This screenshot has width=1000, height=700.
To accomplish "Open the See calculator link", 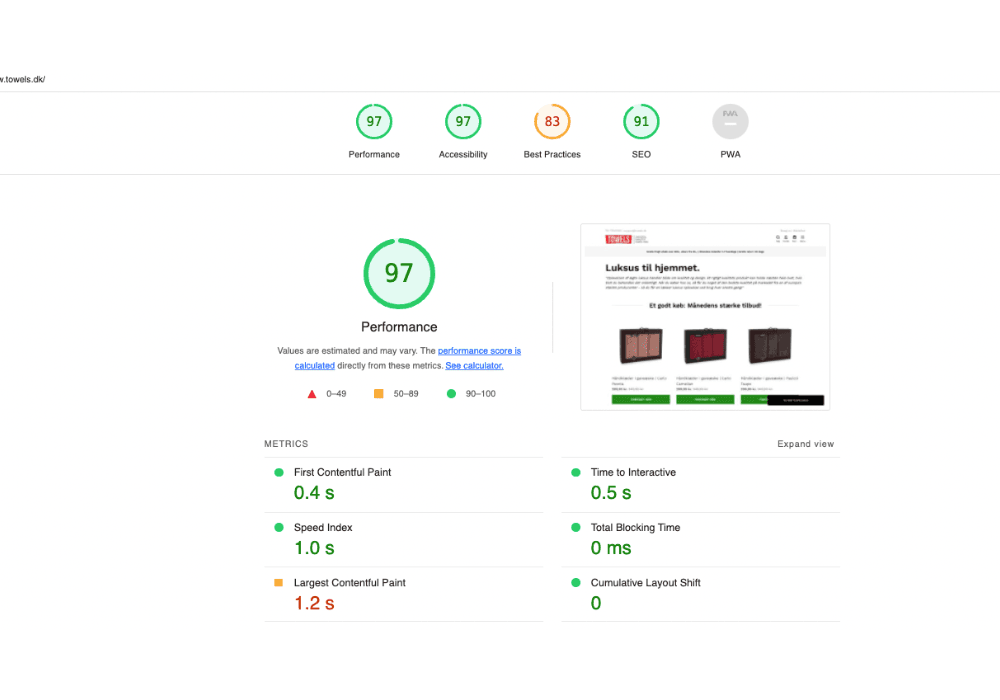I will coord(474,365).
